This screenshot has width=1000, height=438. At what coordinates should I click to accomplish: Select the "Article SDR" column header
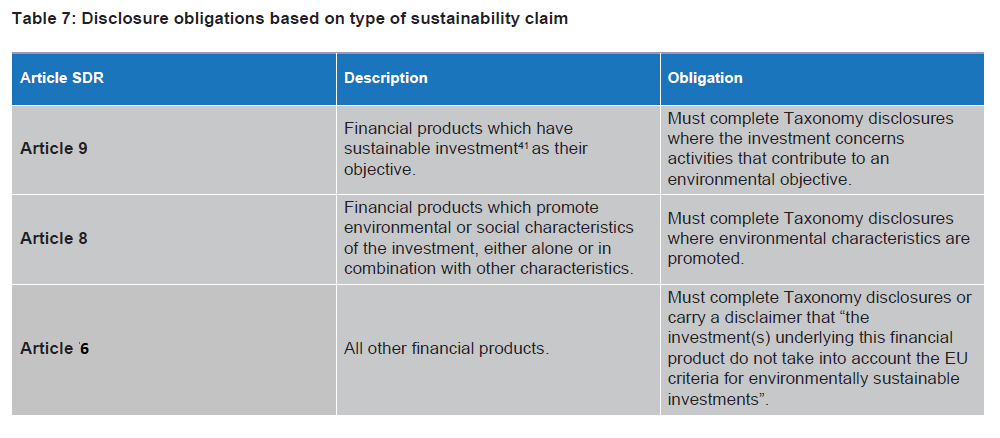click(x=61, y=78)
